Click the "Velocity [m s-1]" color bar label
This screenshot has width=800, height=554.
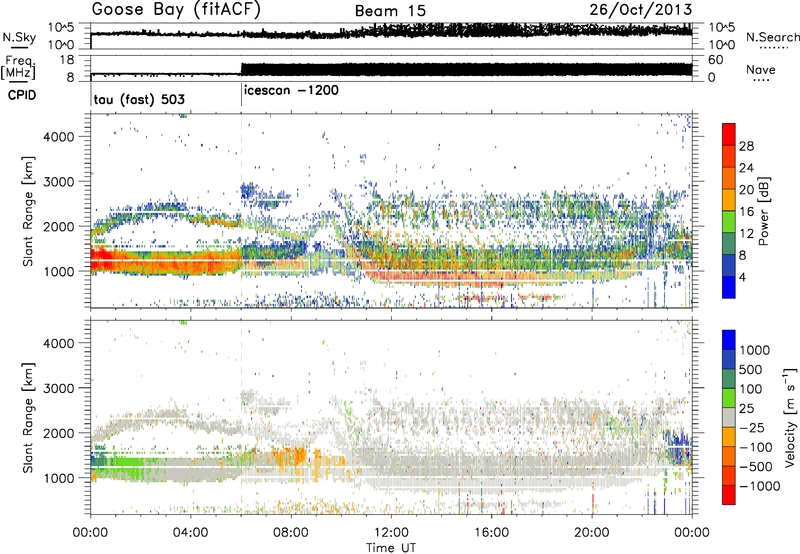tap(790, 418)
